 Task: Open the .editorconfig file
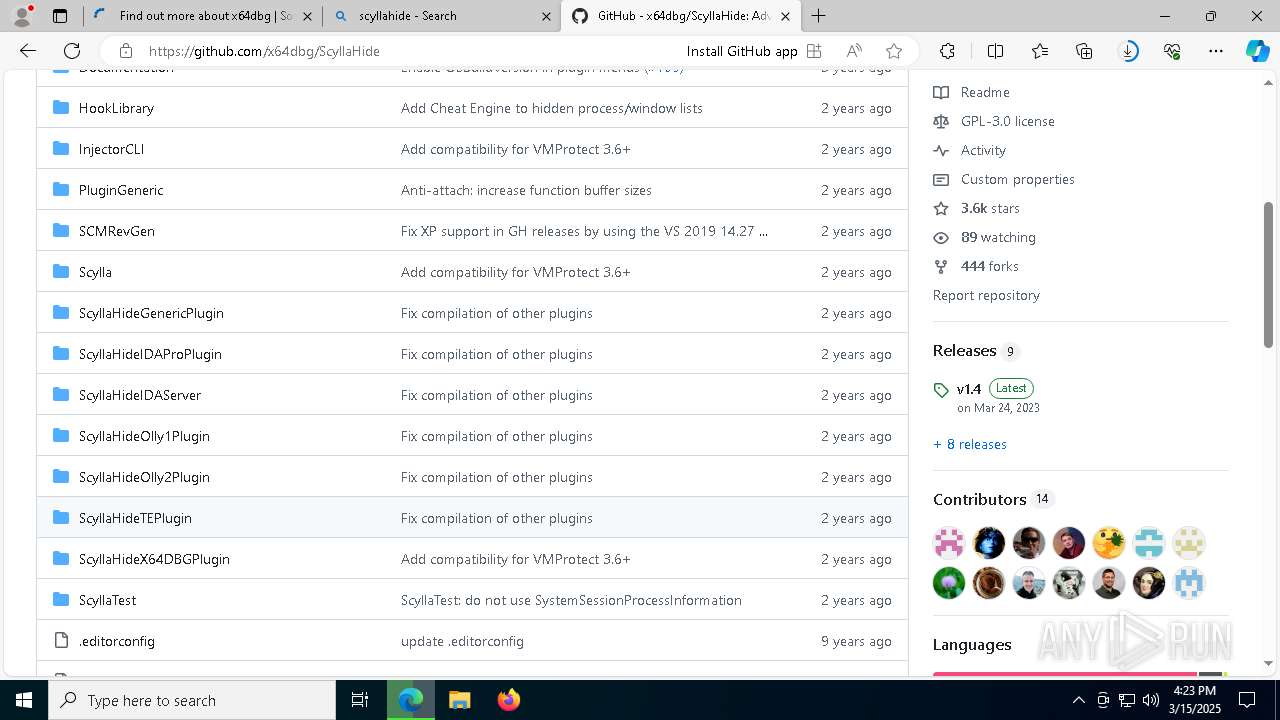point(117,641)
